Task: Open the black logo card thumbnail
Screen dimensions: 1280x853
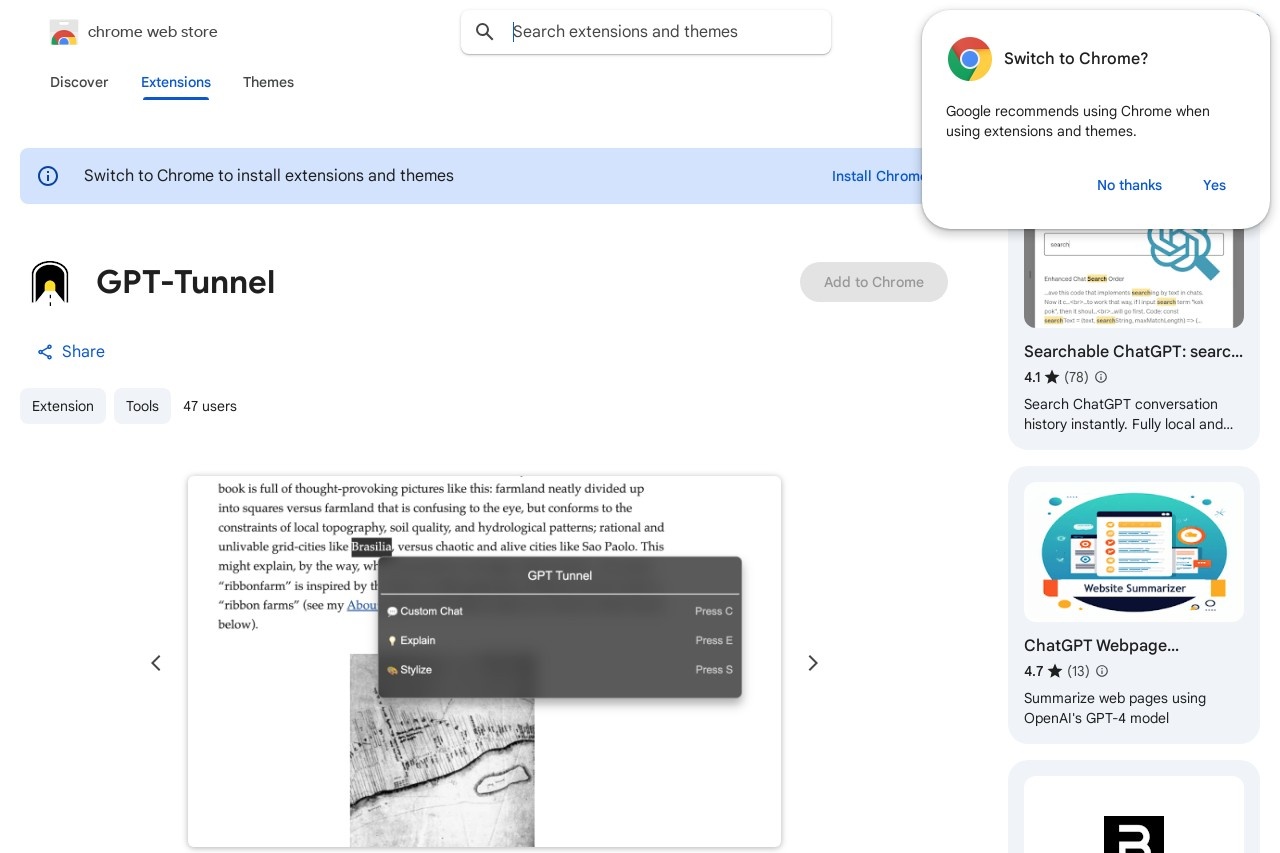Action: [1134, 815]
